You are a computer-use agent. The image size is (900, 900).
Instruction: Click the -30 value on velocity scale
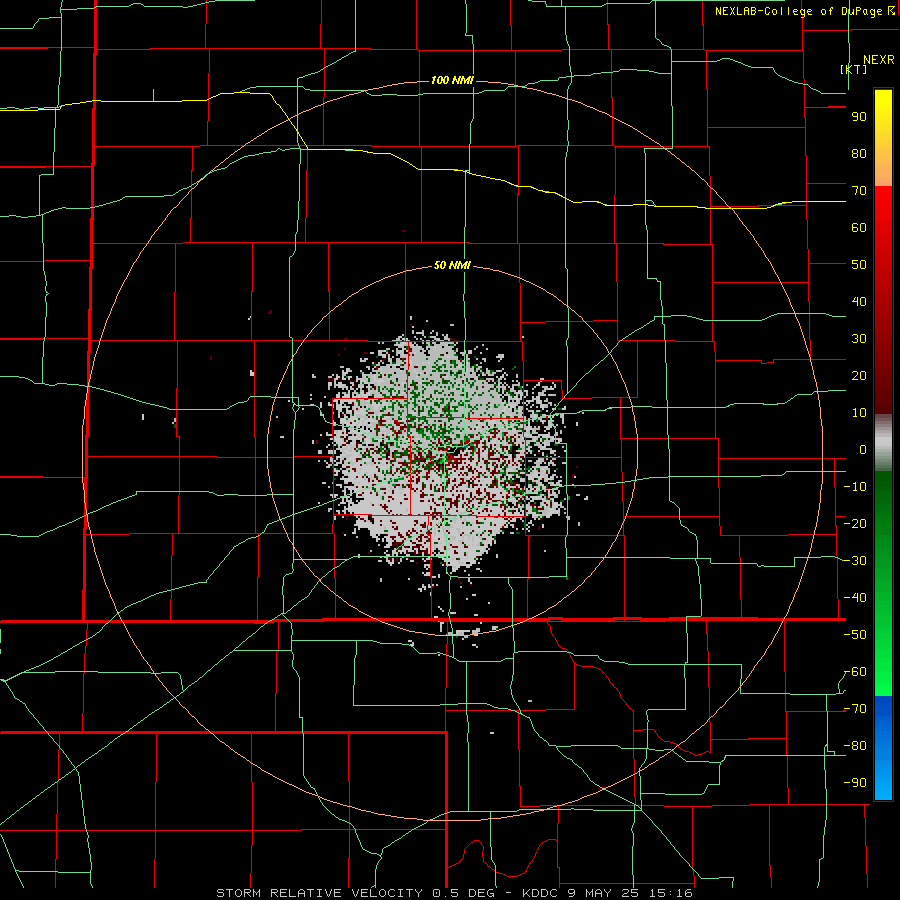[x=855, y=561]
